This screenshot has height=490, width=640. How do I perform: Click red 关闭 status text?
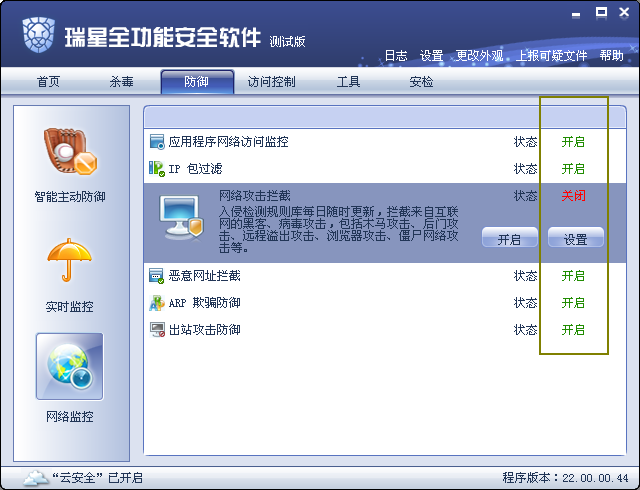(x=573, y=196)
